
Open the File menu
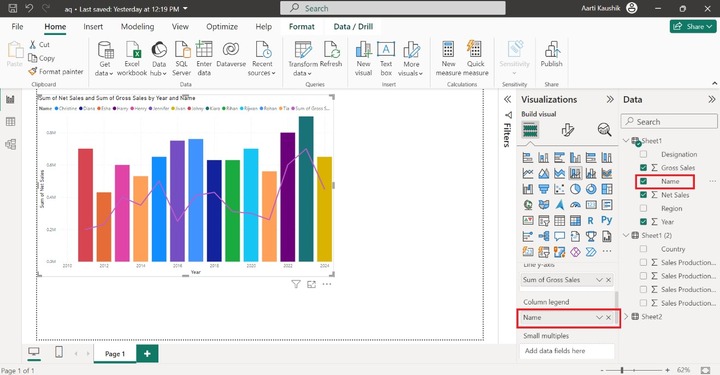pos(17,27)
